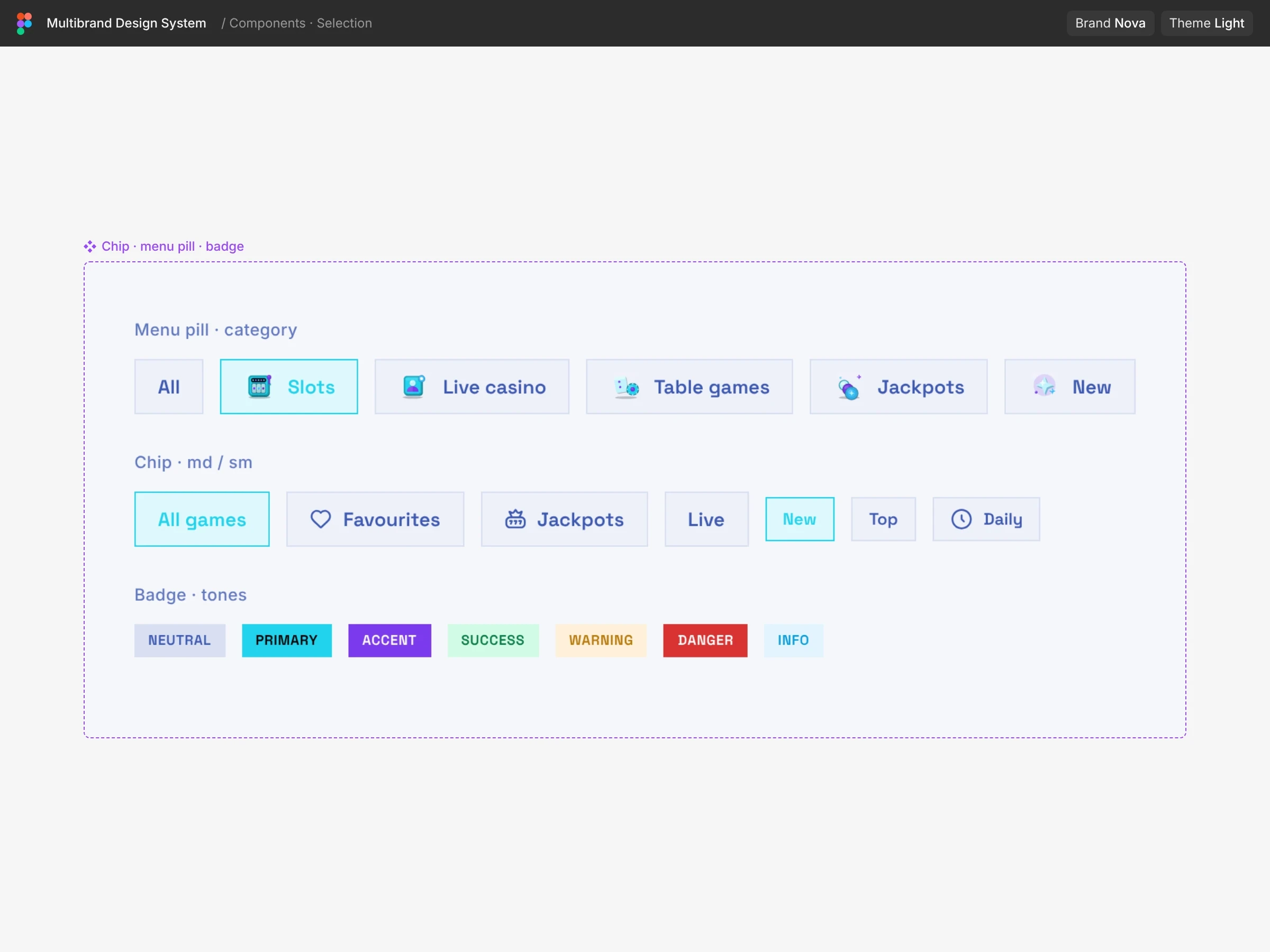Click the WARNING badge
1270x952 pixels.
601,641
